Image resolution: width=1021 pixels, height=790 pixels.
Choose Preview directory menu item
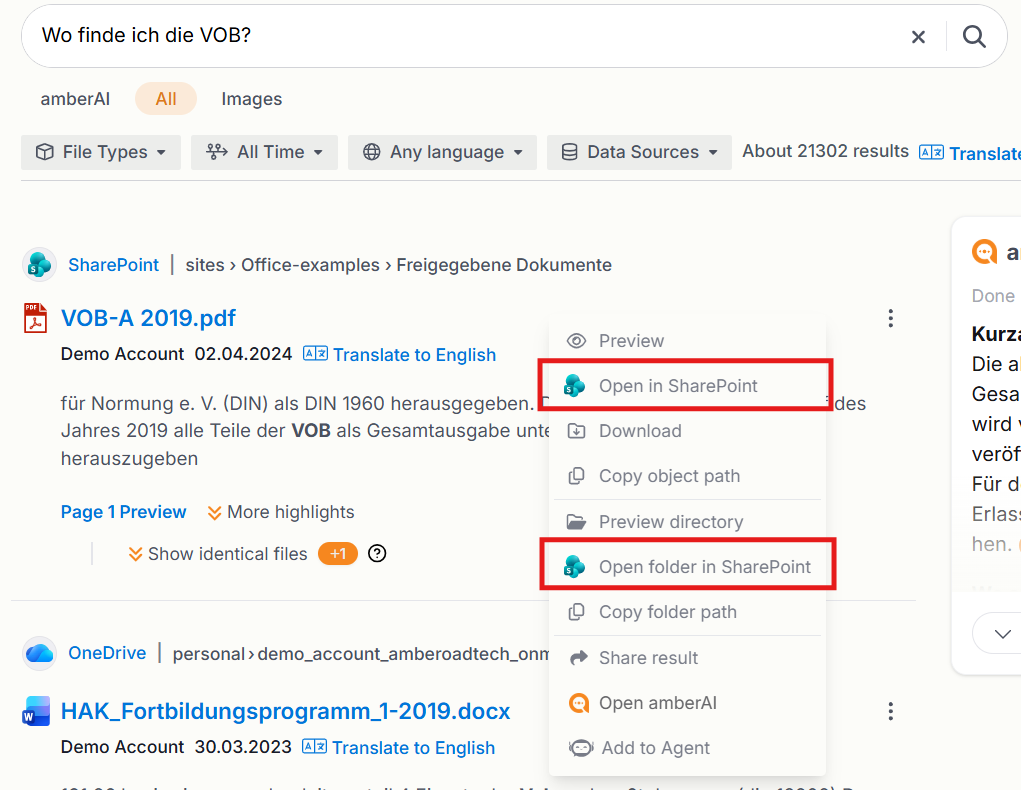click(687, 522)
